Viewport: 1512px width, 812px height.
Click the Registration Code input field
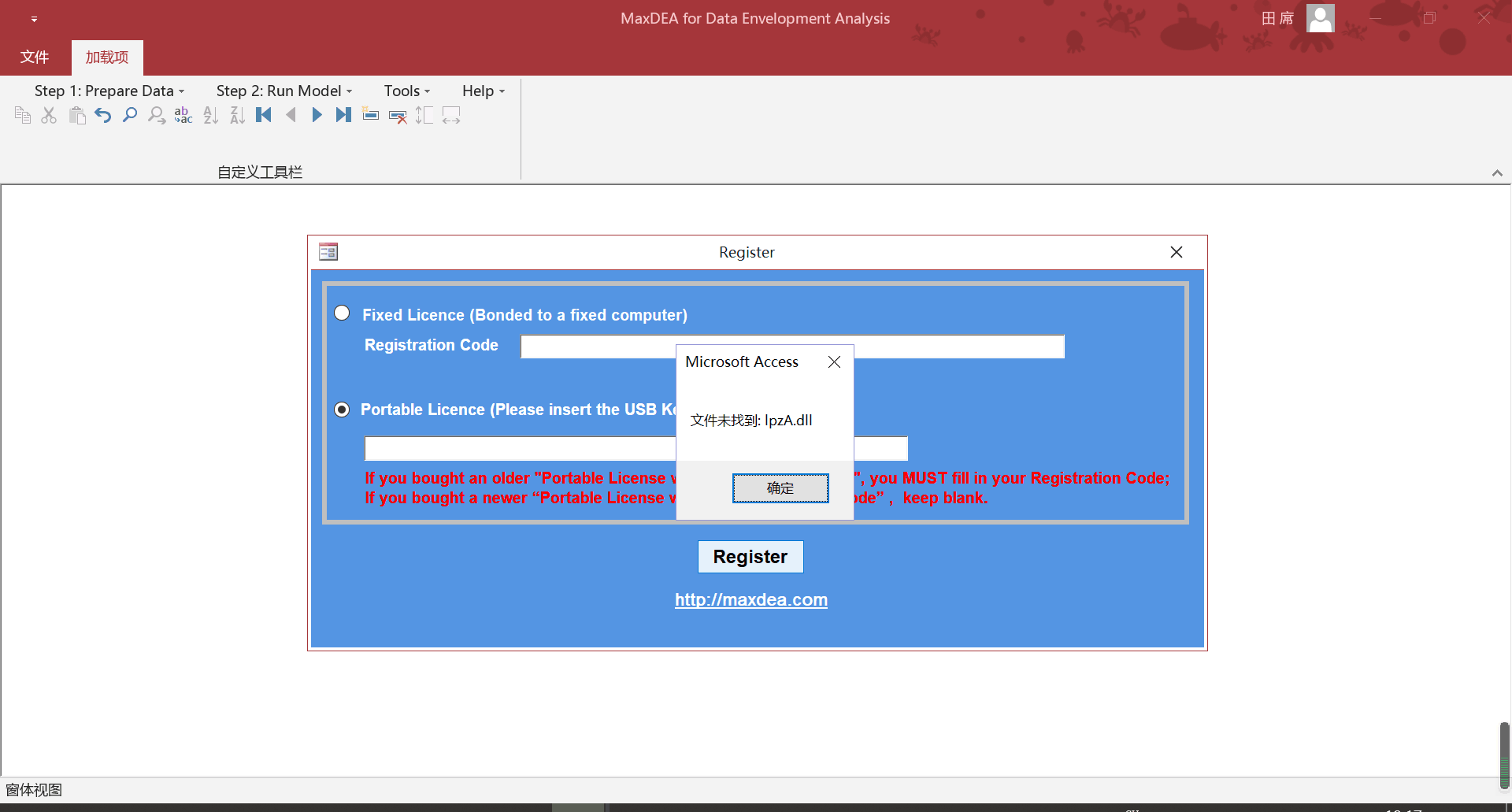click(x=792, y=347)
